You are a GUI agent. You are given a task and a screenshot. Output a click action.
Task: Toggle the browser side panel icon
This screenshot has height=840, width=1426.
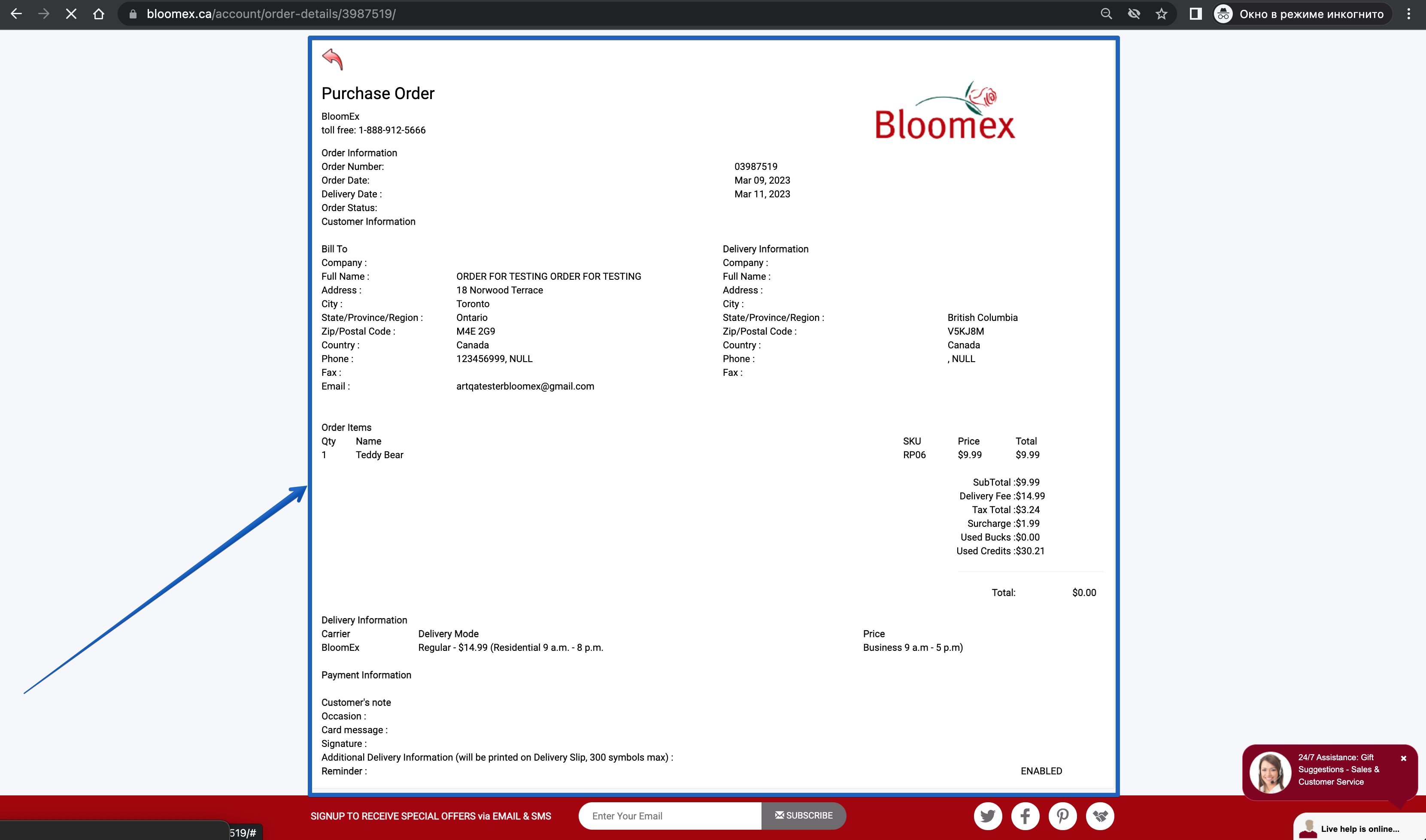point(1195,14)
